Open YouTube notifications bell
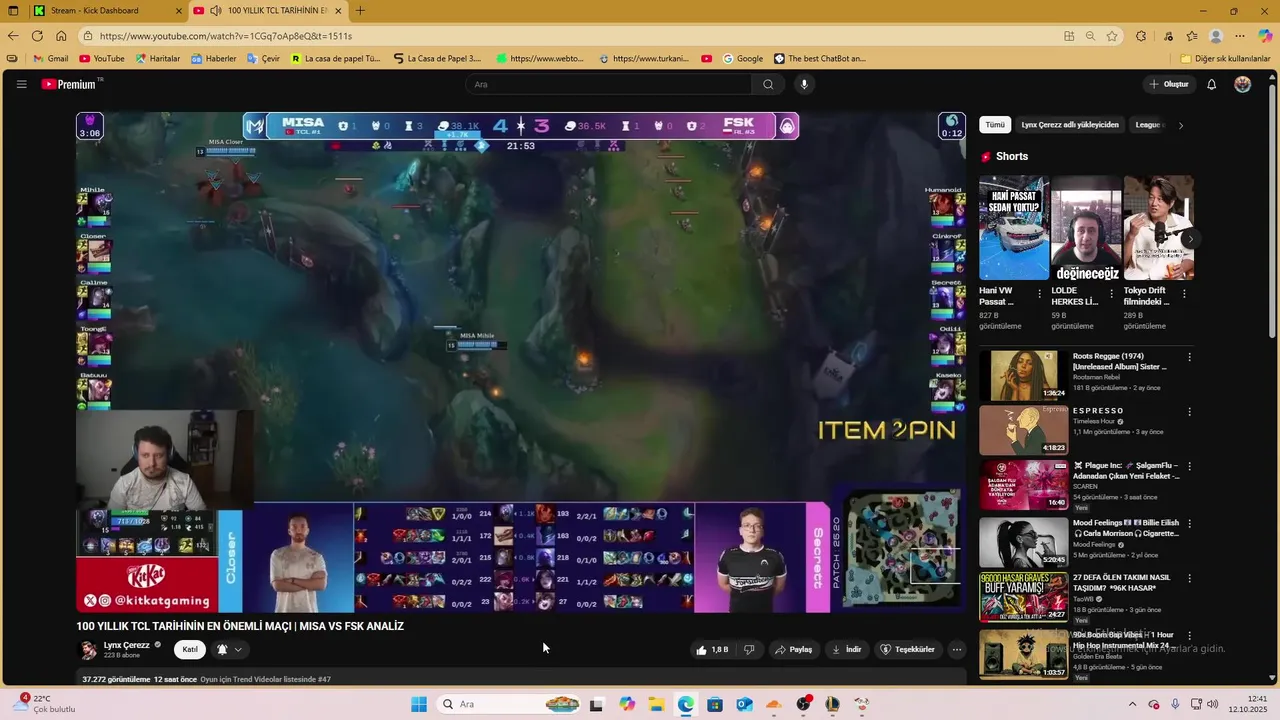Viewport: 1280px width, 720px height. (x=1211, y=84)
